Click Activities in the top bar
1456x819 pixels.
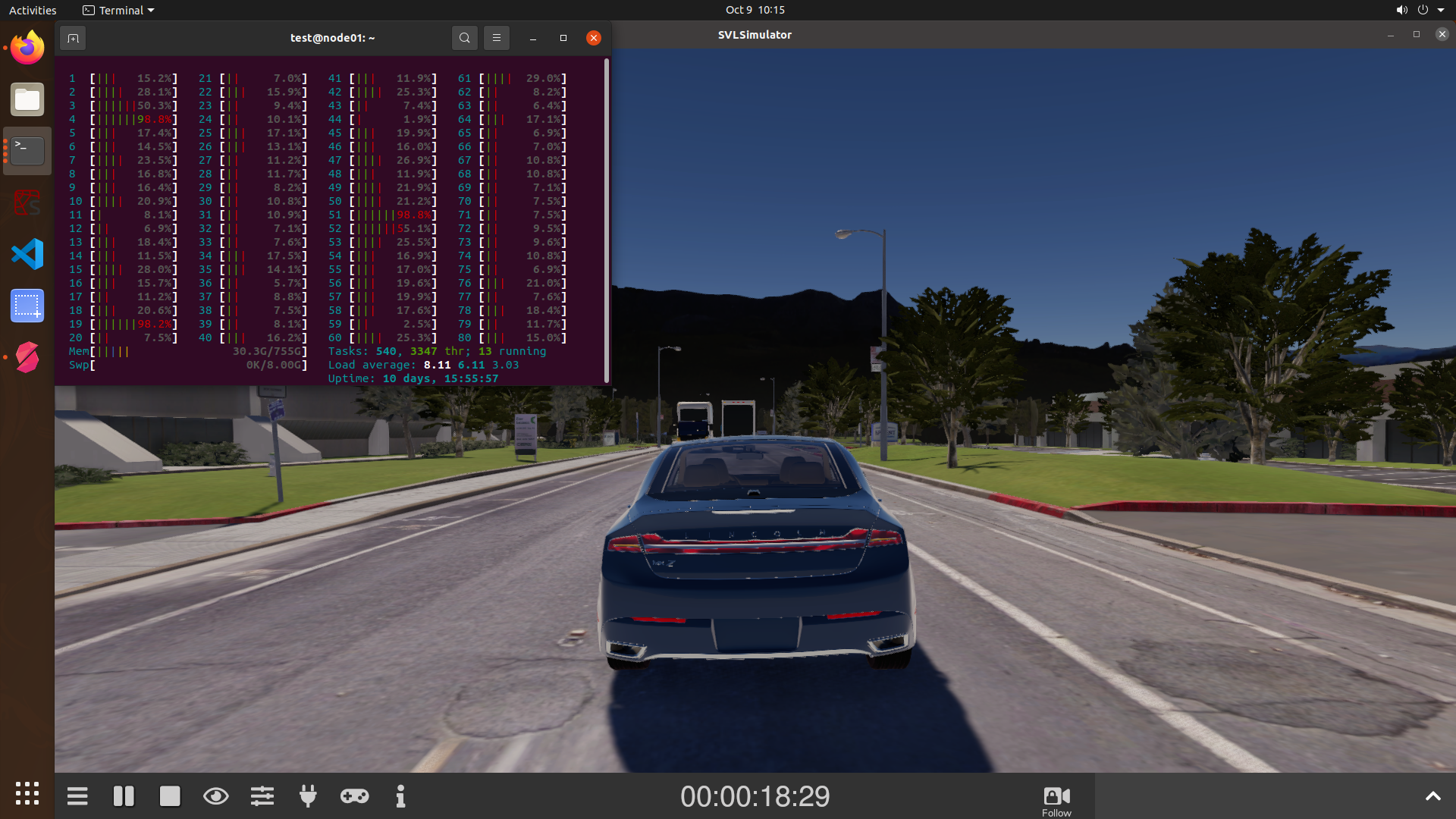pos(32,10)
